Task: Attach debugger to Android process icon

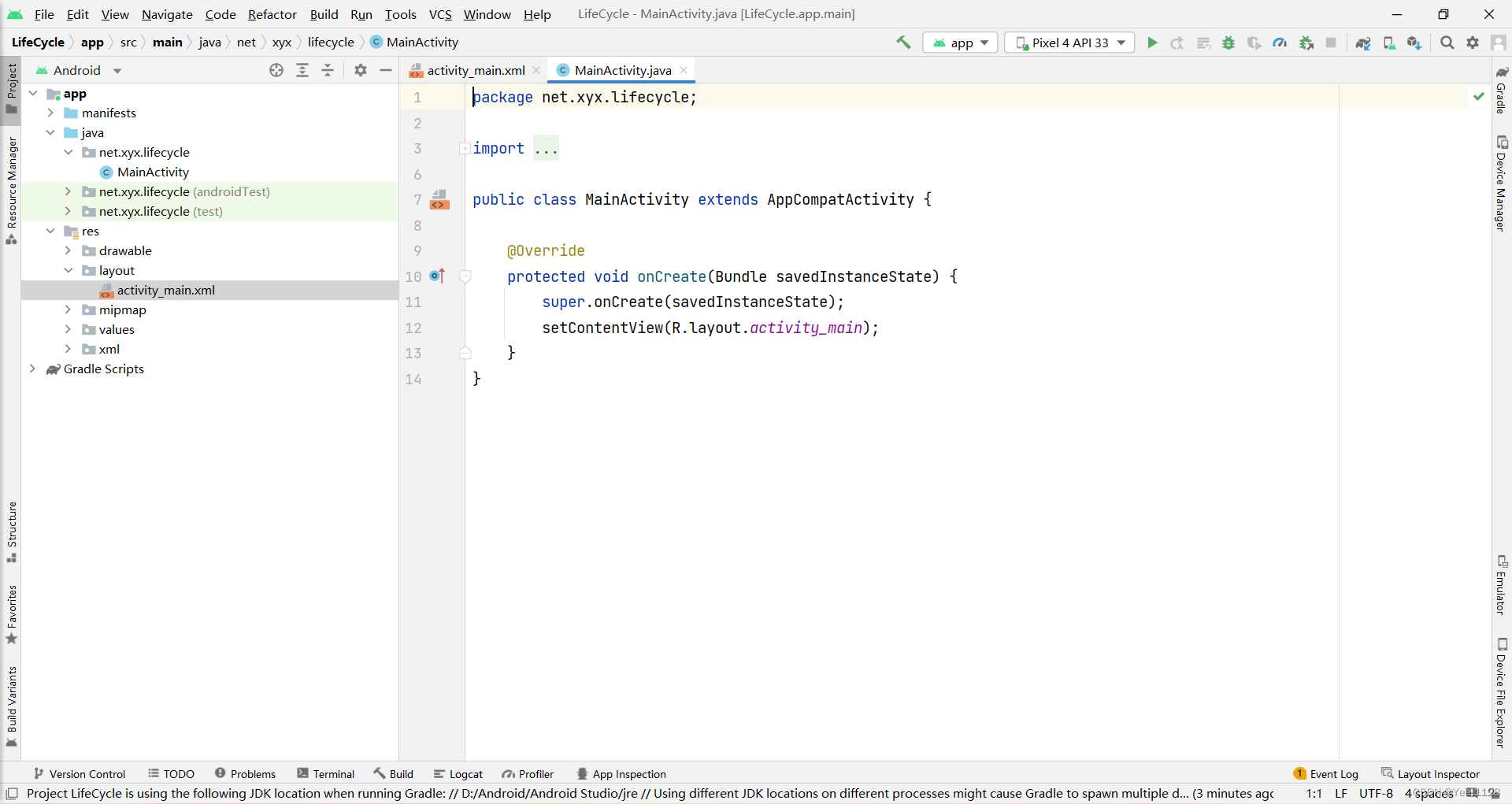Action: click(1306, 43)
